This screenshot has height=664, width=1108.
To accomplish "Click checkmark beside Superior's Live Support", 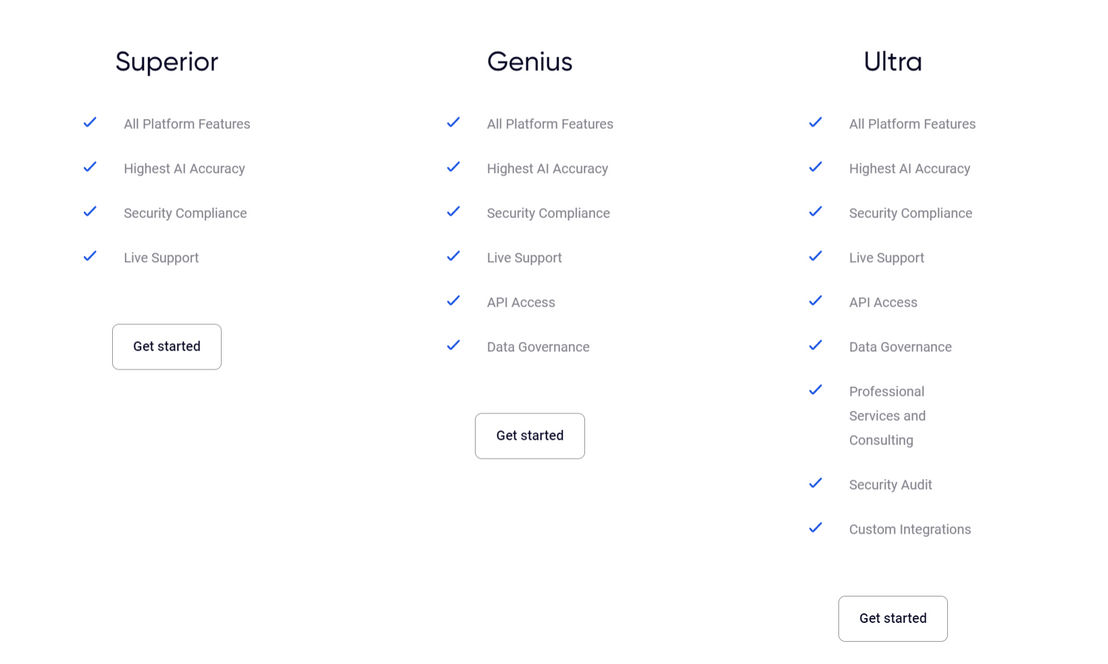I will pyautogui.click(x=90, y=256).
